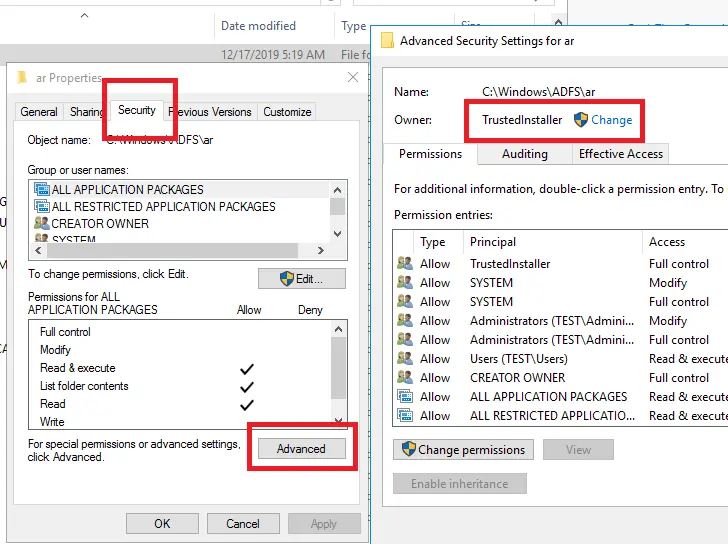The height and width of the screenshot is (544, 728).
Task: Click the shield icon on Change permissions button
Action: click(409, 449)
